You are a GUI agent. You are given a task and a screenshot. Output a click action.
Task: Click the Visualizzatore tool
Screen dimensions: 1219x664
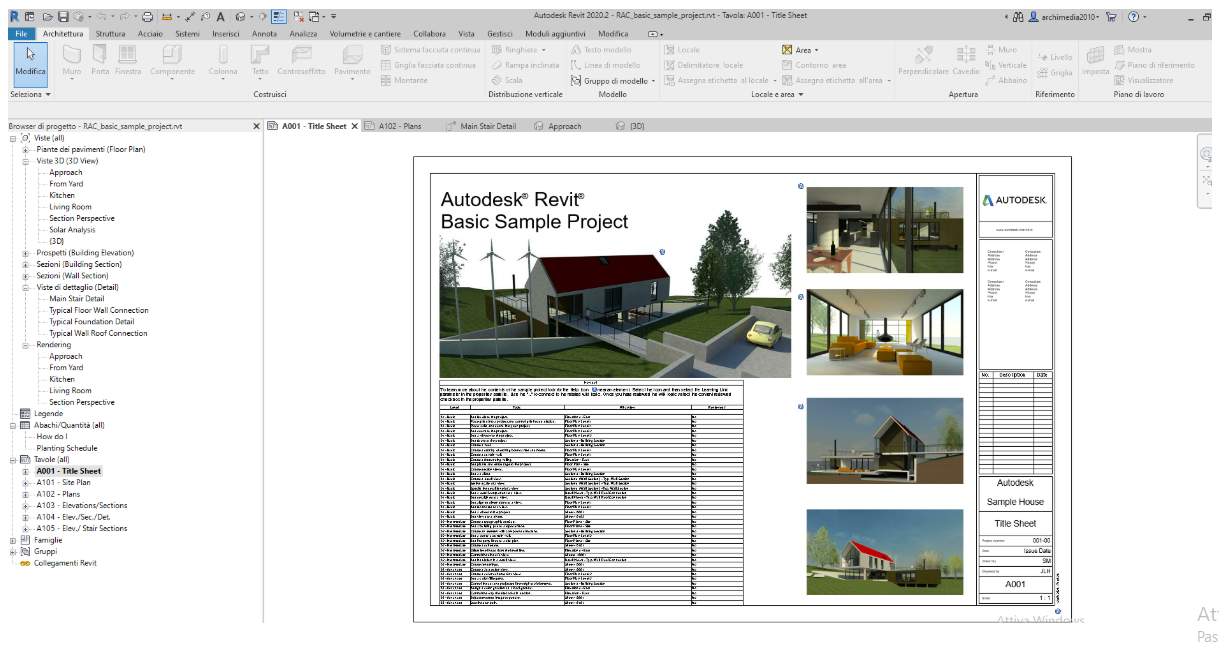click(x=1144, y=80)
